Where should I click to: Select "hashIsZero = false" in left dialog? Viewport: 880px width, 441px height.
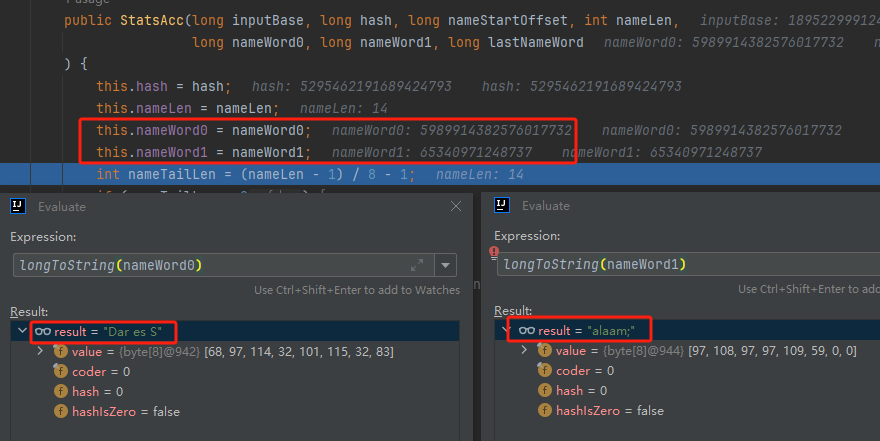pos(126,412)
